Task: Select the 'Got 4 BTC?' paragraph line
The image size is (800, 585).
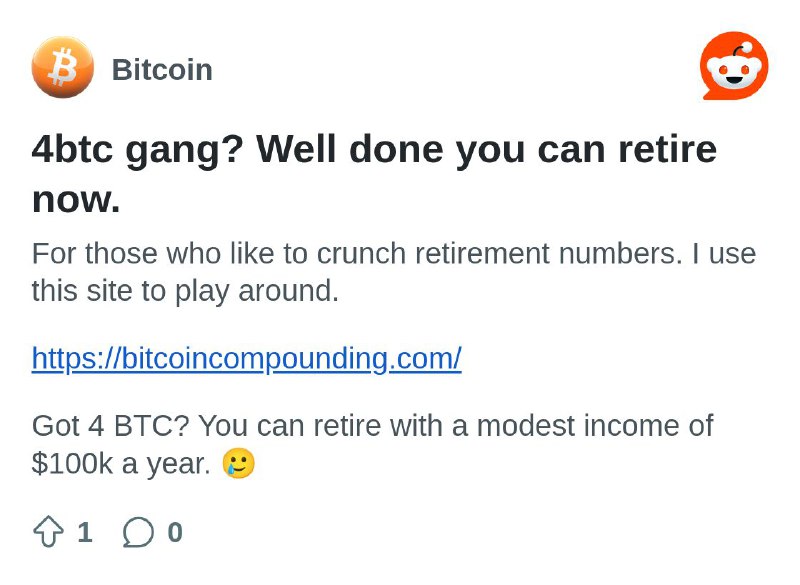Action: click(x=372, y=425)
